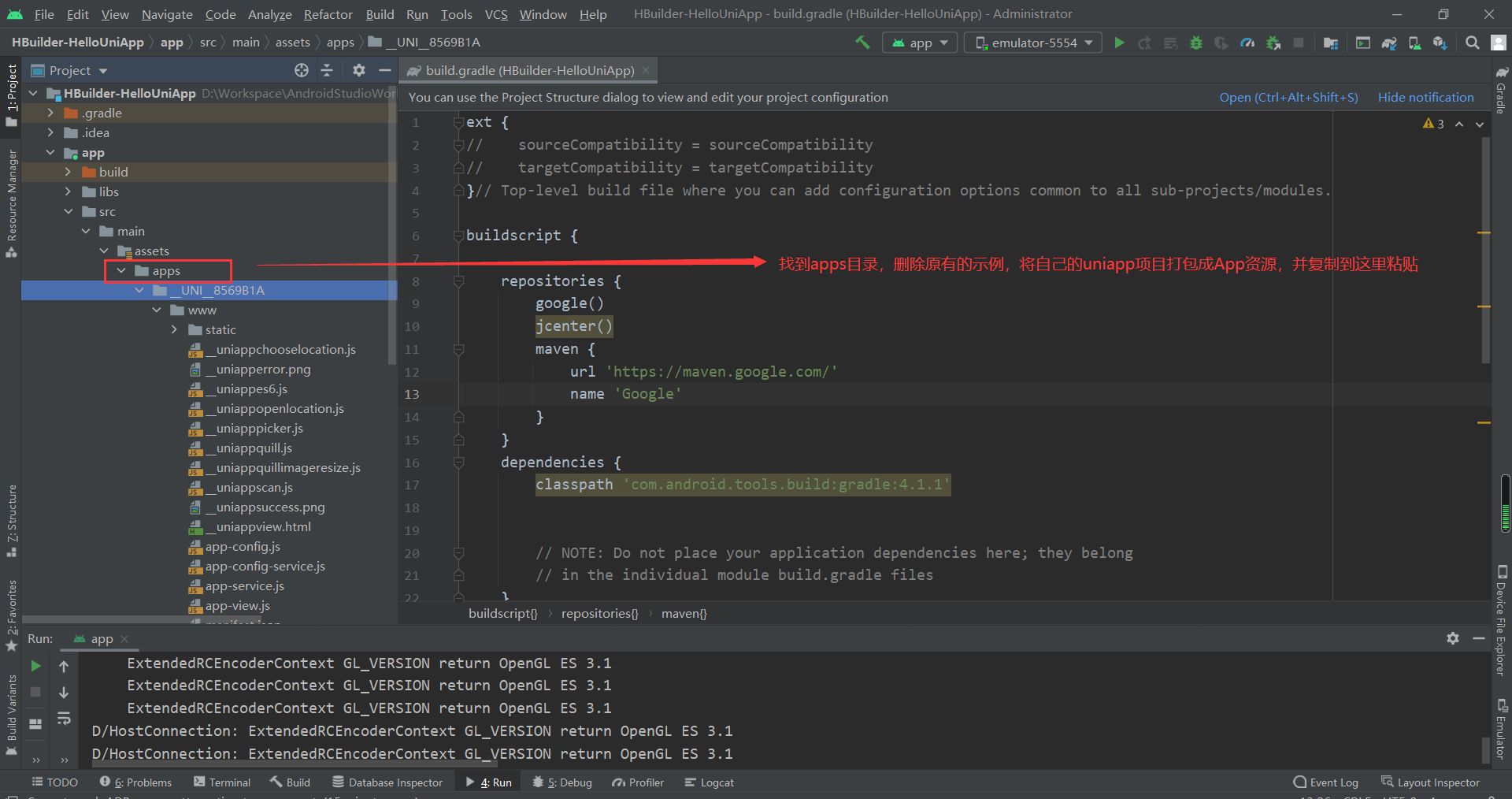This screenshot has height=799, width=1512.
Task: Run the app using the green Run icon
Action: coord(1119,43)
